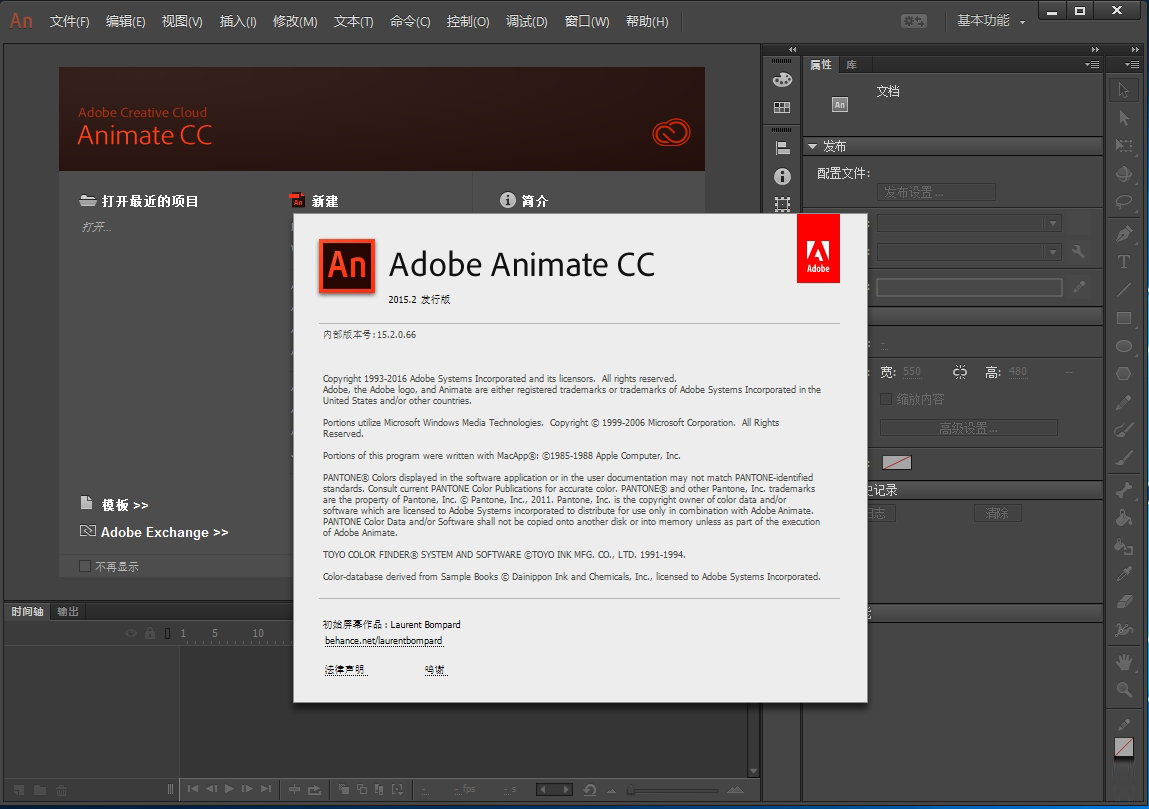1149x809 pixels.
Task: Select the Oval tool
Action: pyautogui.click(x=1123, y=346)
